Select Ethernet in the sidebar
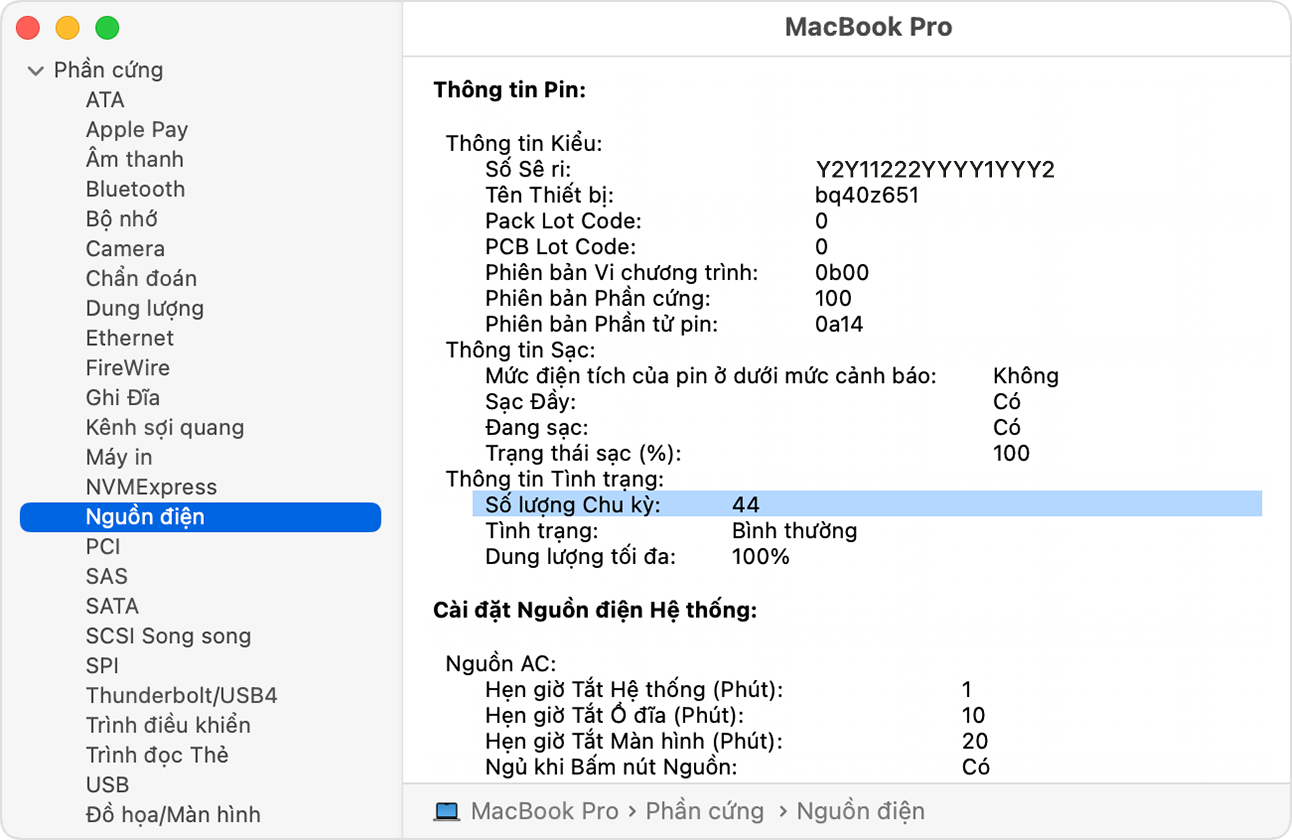The image size is (1292, 840). 130,338
